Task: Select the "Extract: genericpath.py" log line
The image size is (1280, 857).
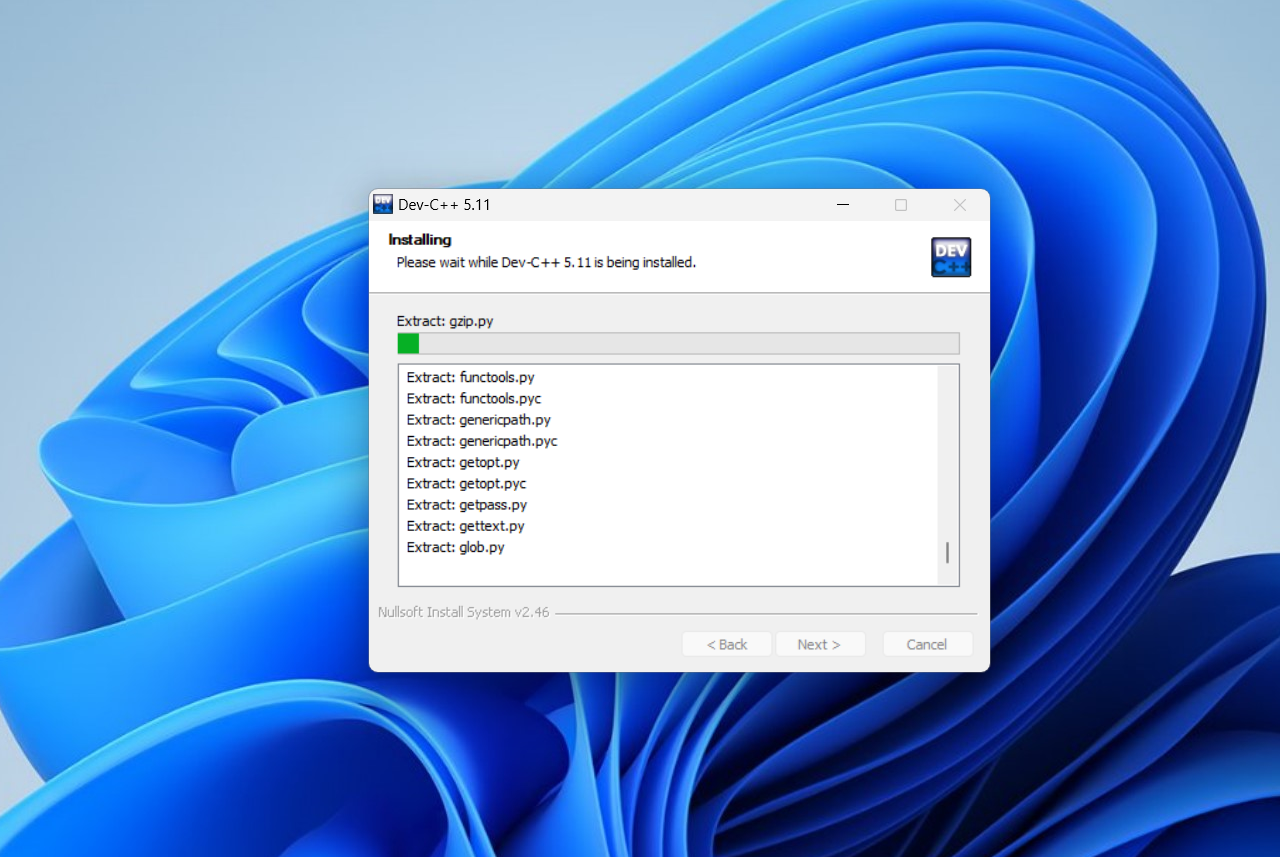Action: [x=478, y=420]
